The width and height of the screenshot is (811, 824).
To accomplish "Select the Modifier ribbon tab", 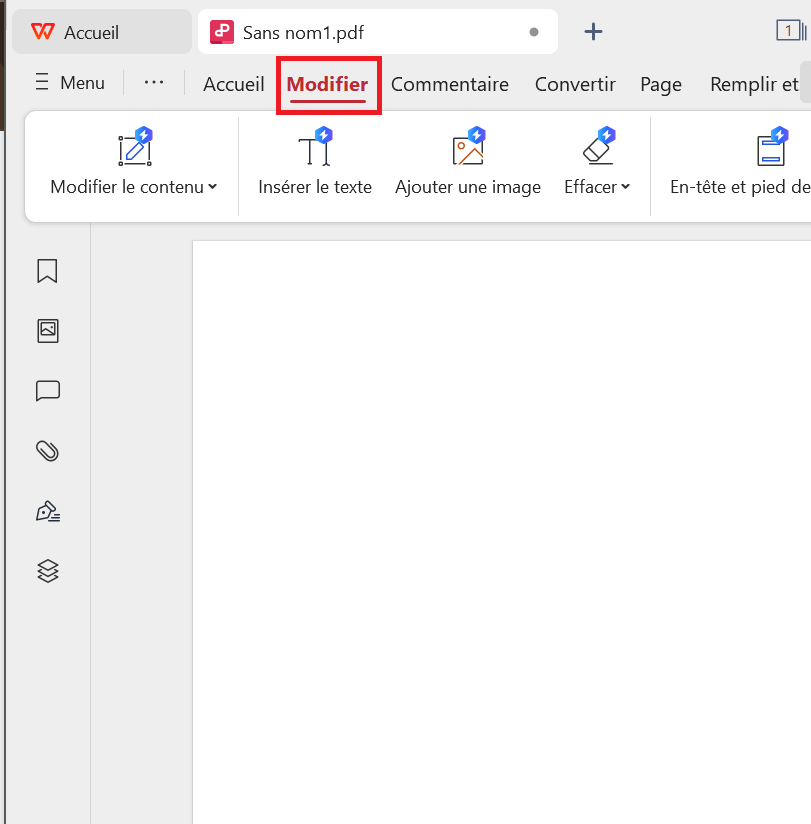I will coord(327,84).
